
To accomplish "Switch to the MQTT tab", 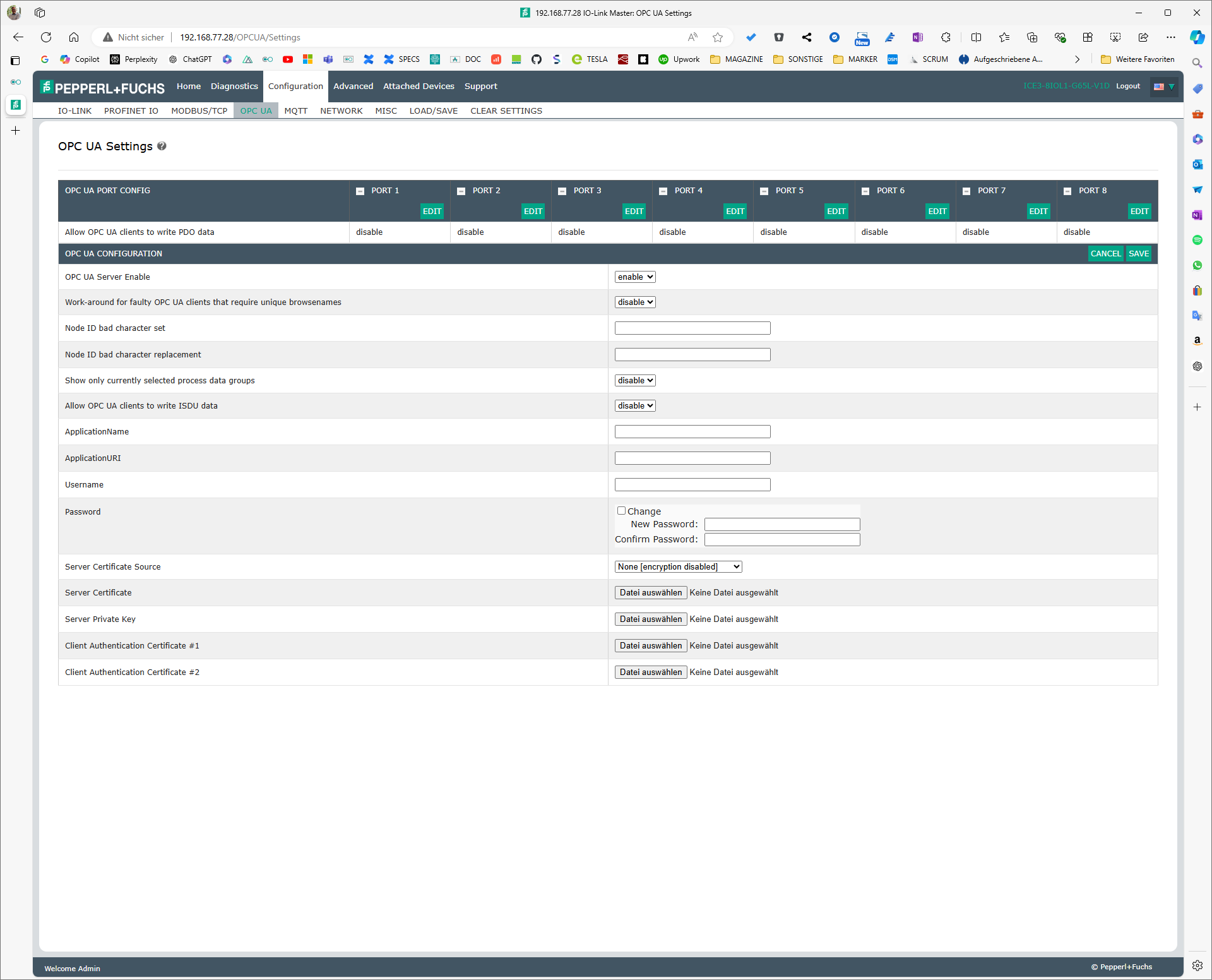I will pos(296,111).
